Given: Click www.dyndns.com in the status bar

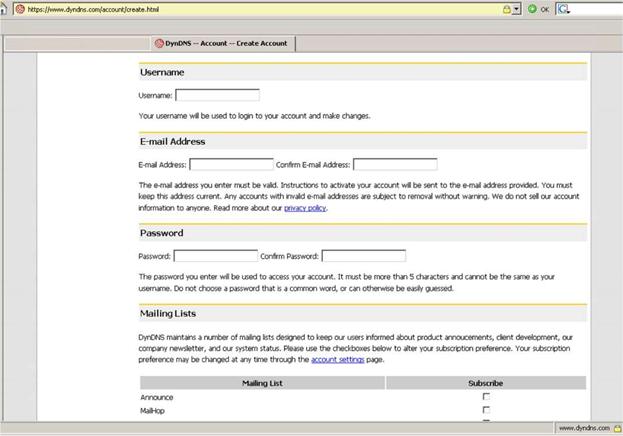Looking at the screenshot, I should pos(584,428).
